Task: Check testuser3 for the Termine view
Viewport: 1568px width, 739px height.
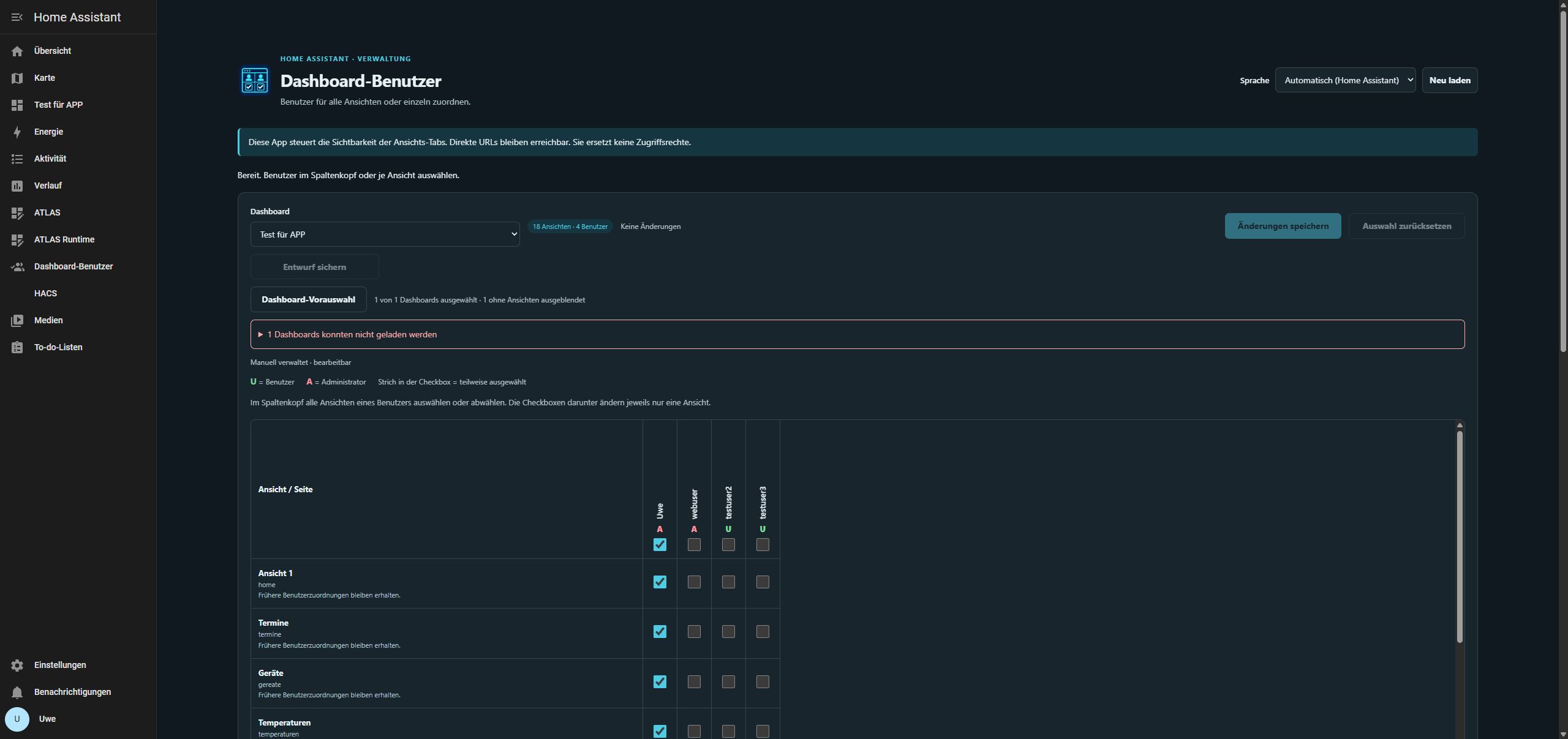Action: tap(763, 631)
